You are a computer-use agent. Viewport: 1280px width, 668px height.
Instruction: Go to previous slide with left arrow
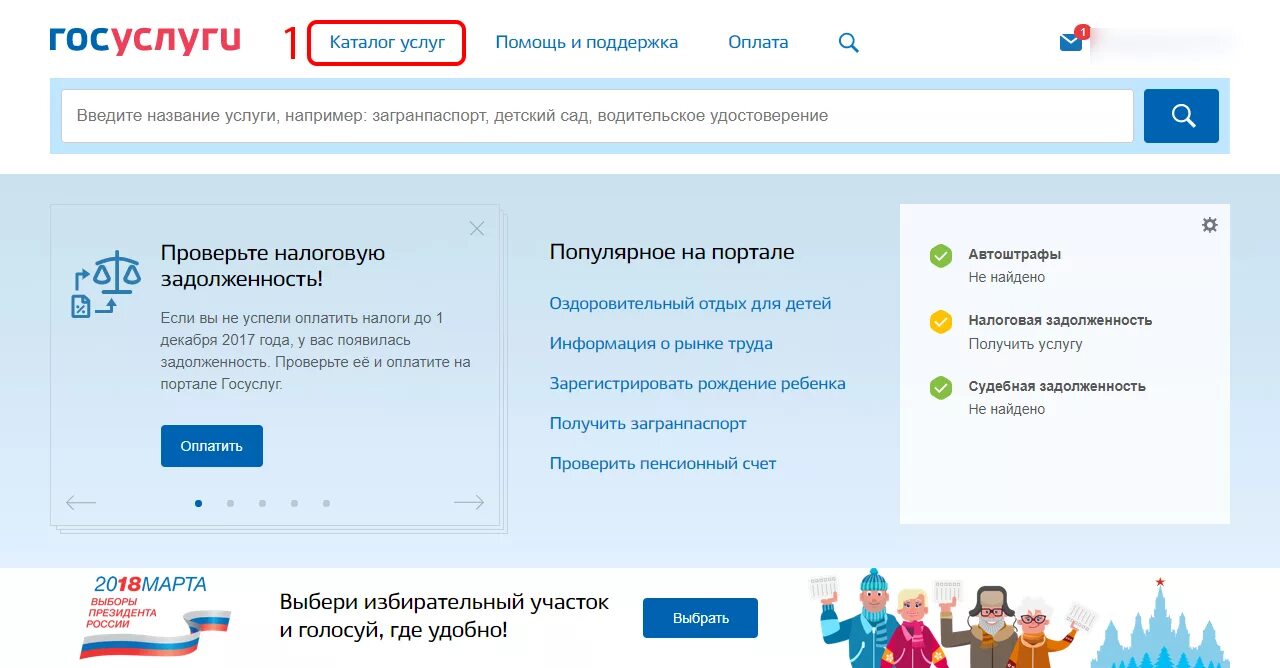click(x=81, y=503)
